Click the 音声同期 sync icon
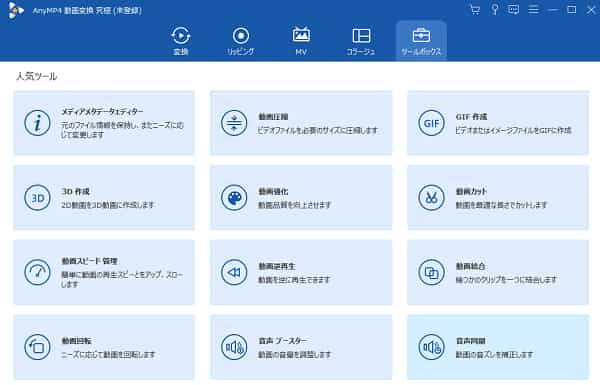 (431, 347)
